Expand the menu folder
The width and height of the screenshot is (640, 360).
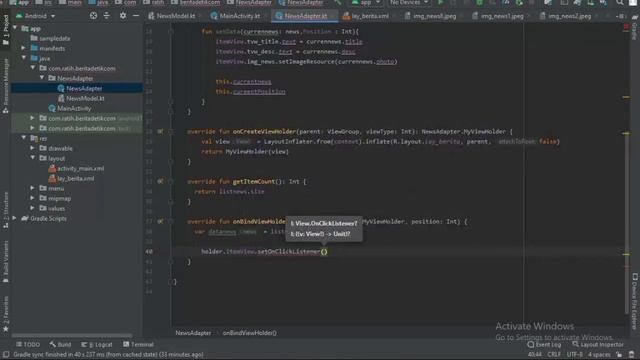32,188
